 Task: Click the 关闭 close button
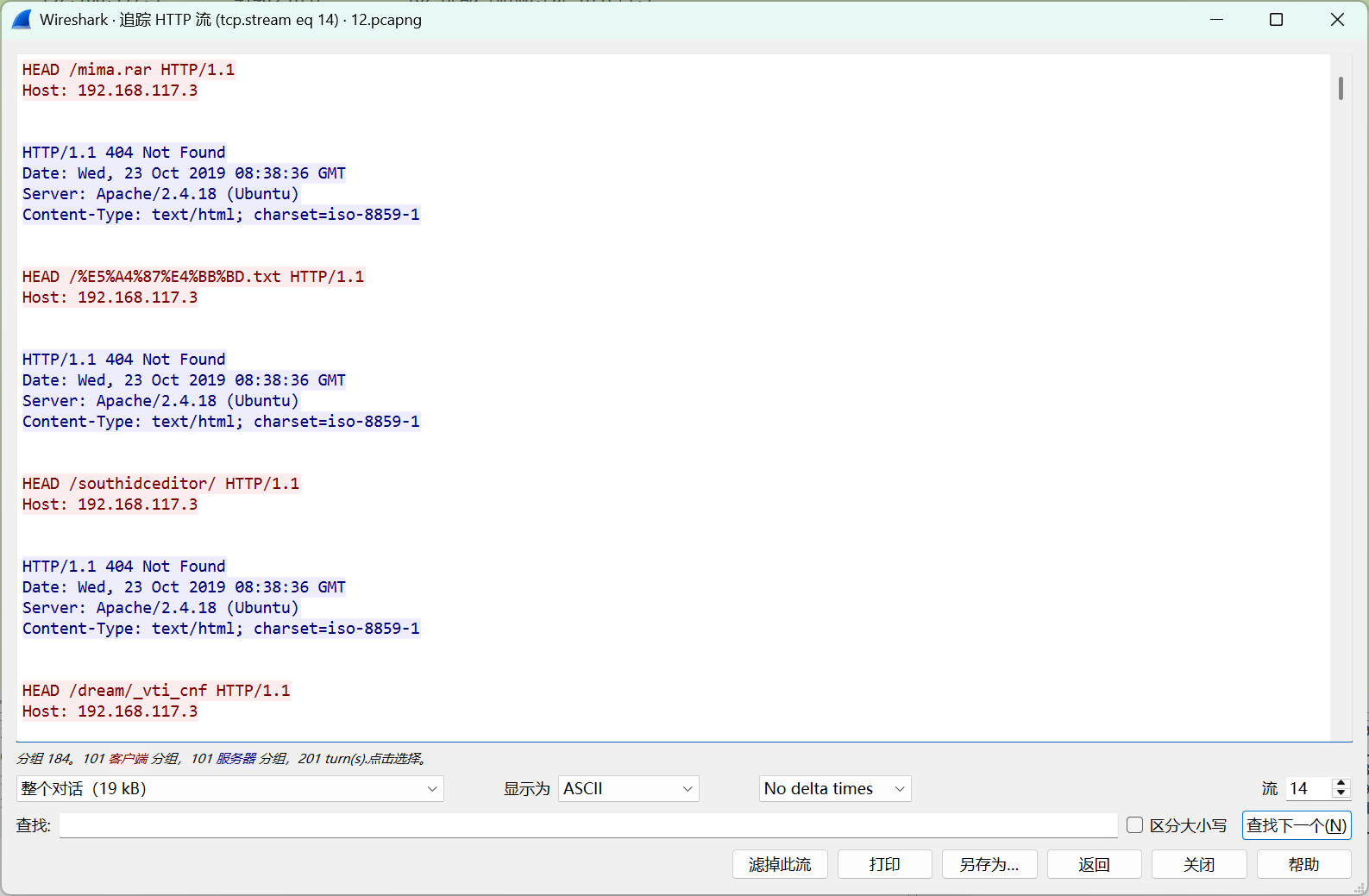[1198, 864]
